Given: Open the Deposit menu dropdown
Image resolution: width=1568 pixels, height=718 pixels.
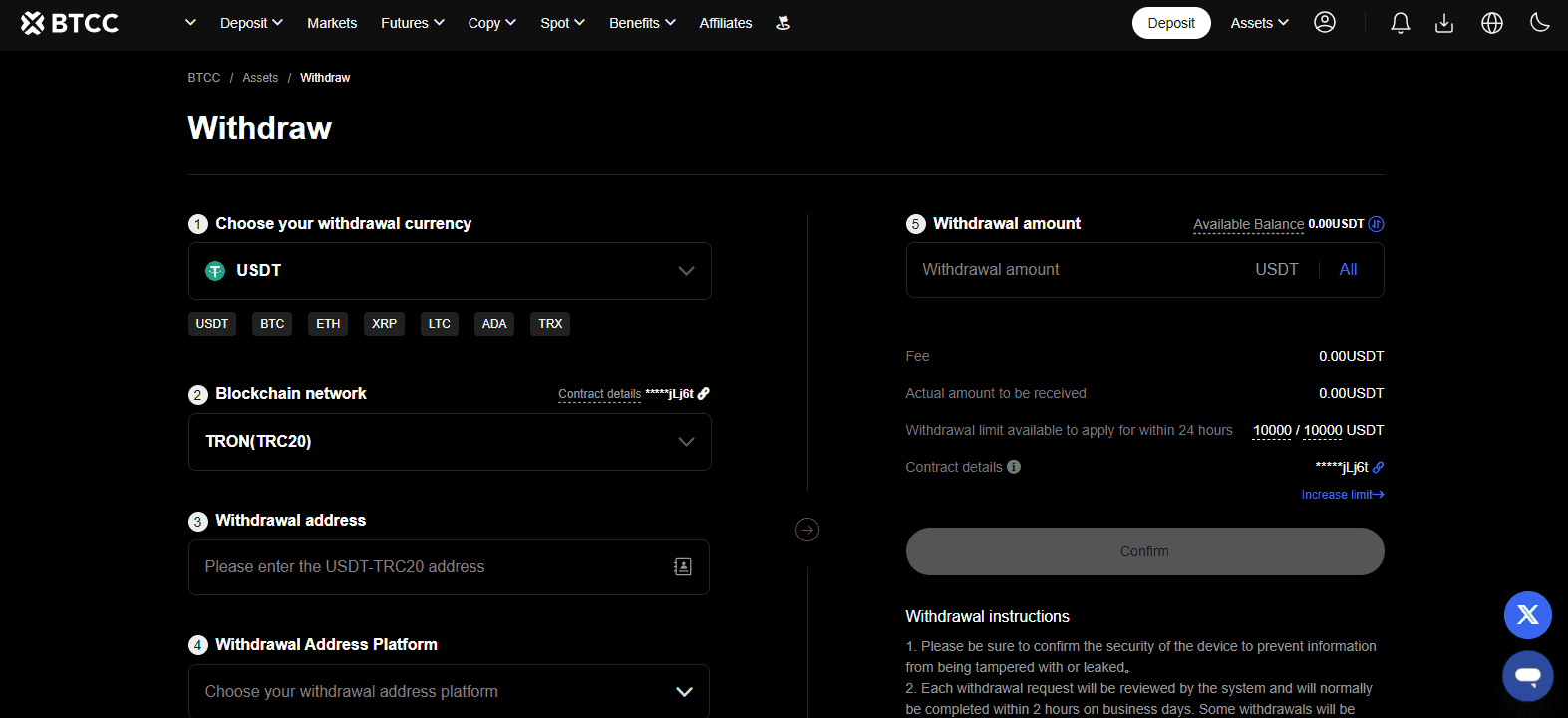Looking at the screenshot, I should (x=251, y=23).
